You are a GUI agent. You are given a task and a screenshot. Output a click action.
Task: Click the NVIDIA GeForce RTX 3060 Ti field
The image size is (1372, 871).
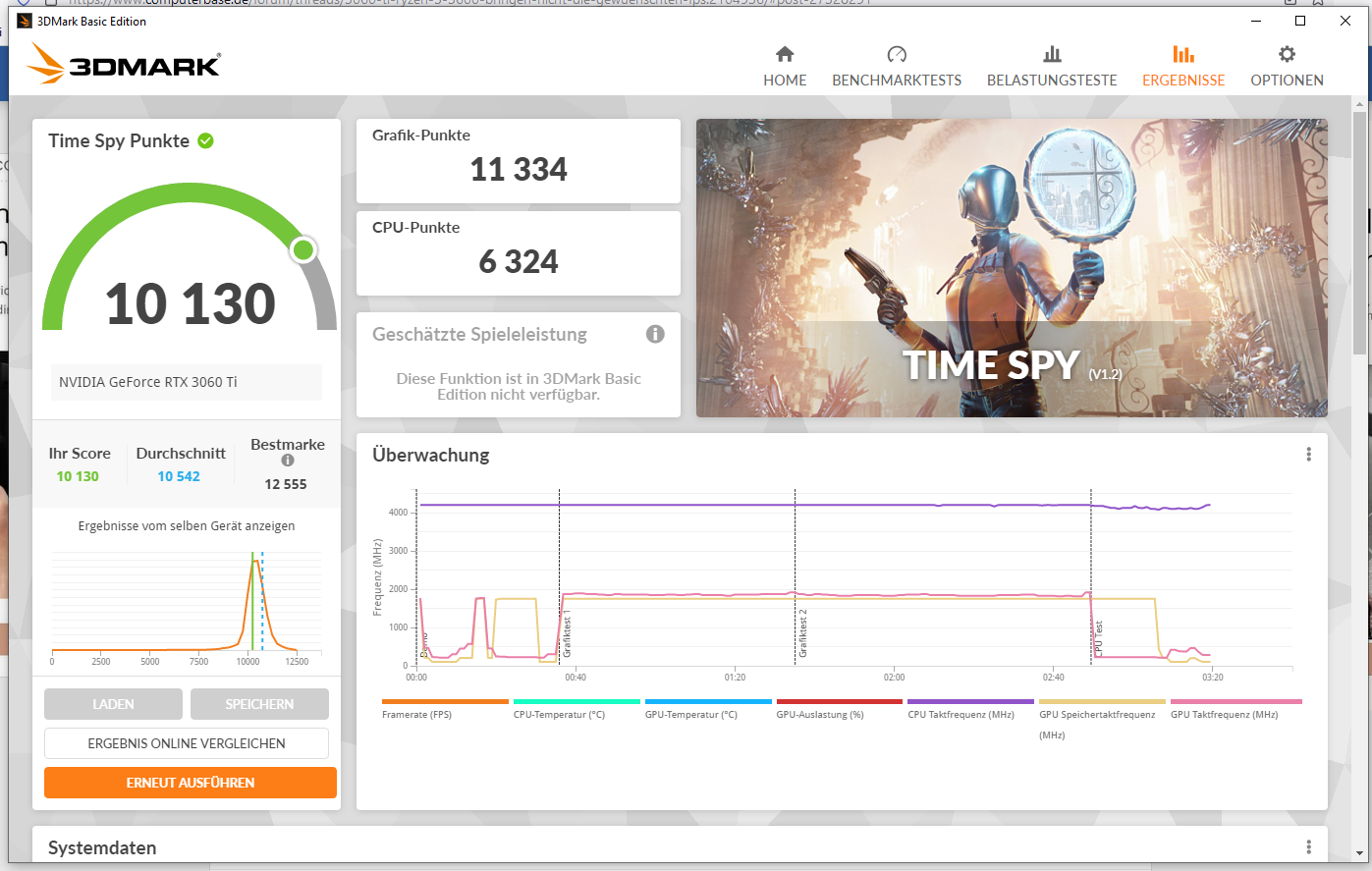point(187,382)
